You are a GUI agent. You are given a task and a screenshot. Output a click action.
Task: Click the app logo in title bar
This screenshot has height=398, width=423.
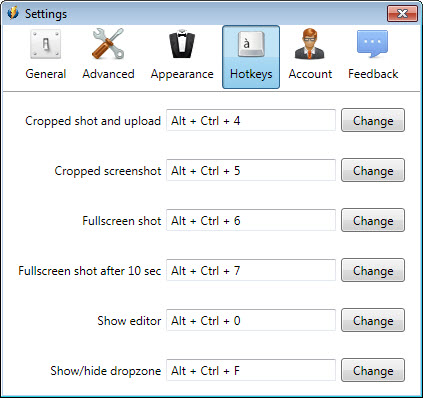13,13
